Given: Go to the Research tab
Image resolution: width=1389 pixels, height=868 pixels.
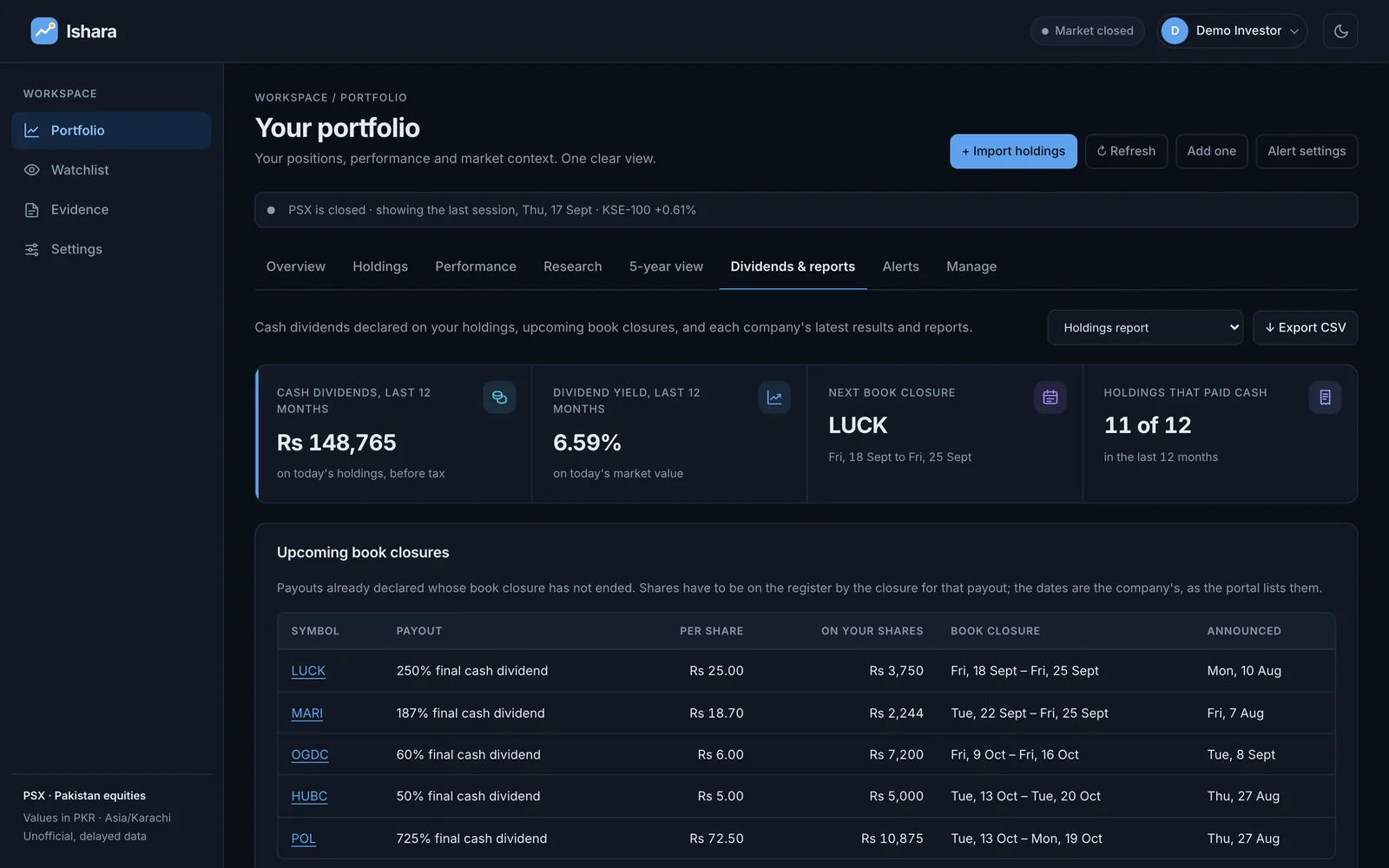Looking at the screenshot, I should 573,266.
